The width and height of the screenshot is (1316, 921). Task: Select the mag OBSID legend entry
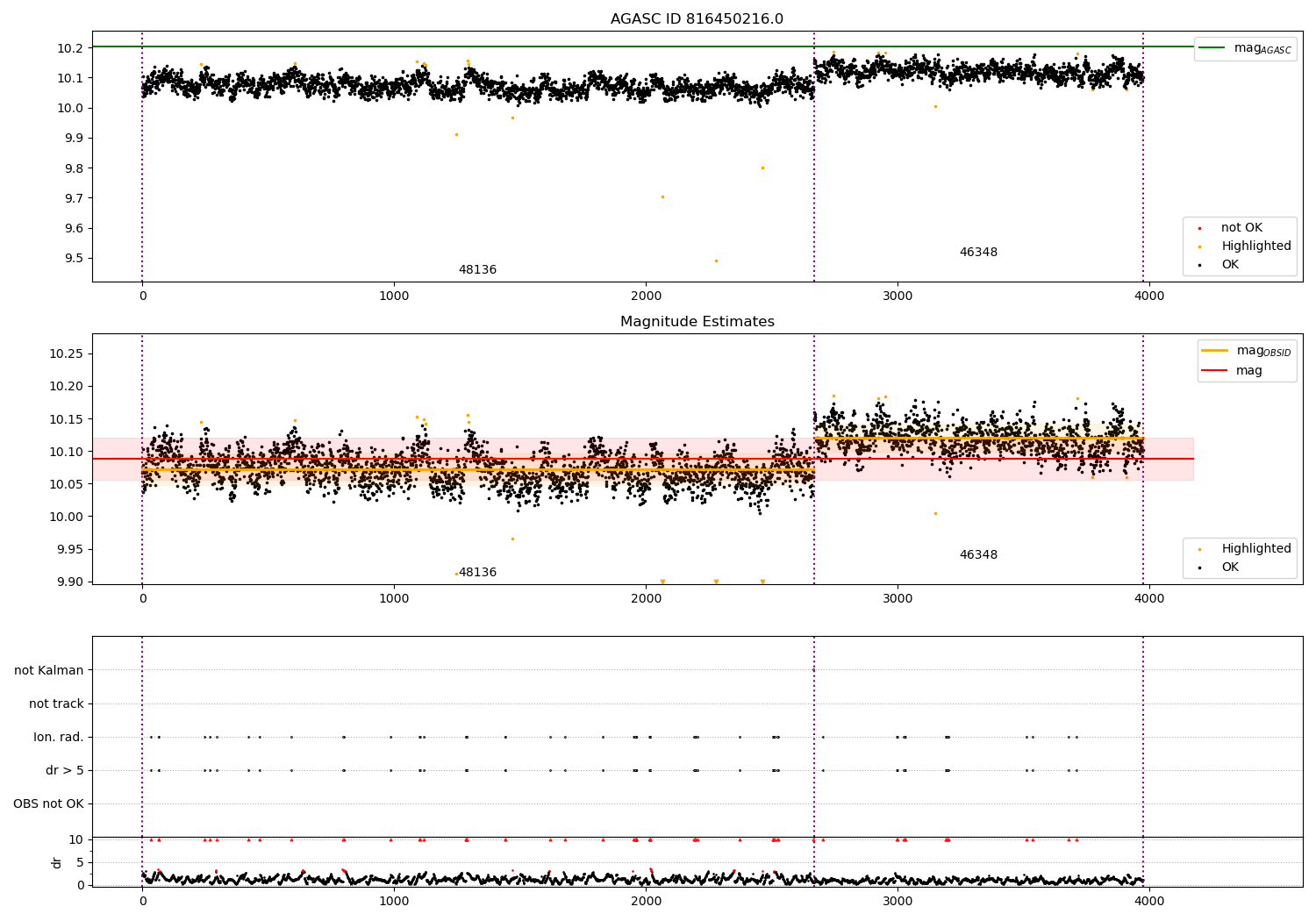1246,351
